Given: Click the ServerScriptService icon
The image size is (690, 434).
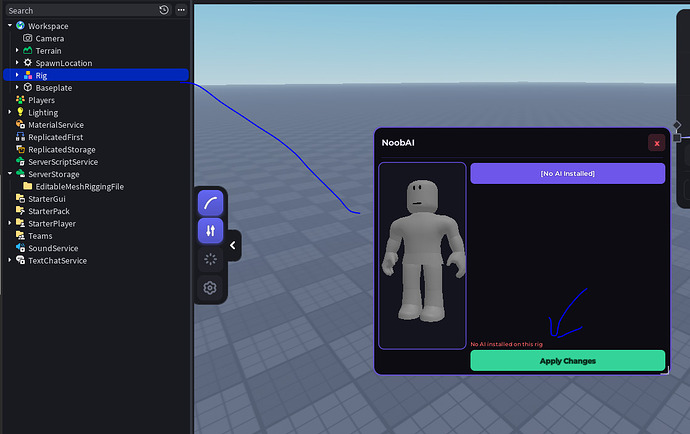Looking at the screenshot, I should [x=20, y=161].
